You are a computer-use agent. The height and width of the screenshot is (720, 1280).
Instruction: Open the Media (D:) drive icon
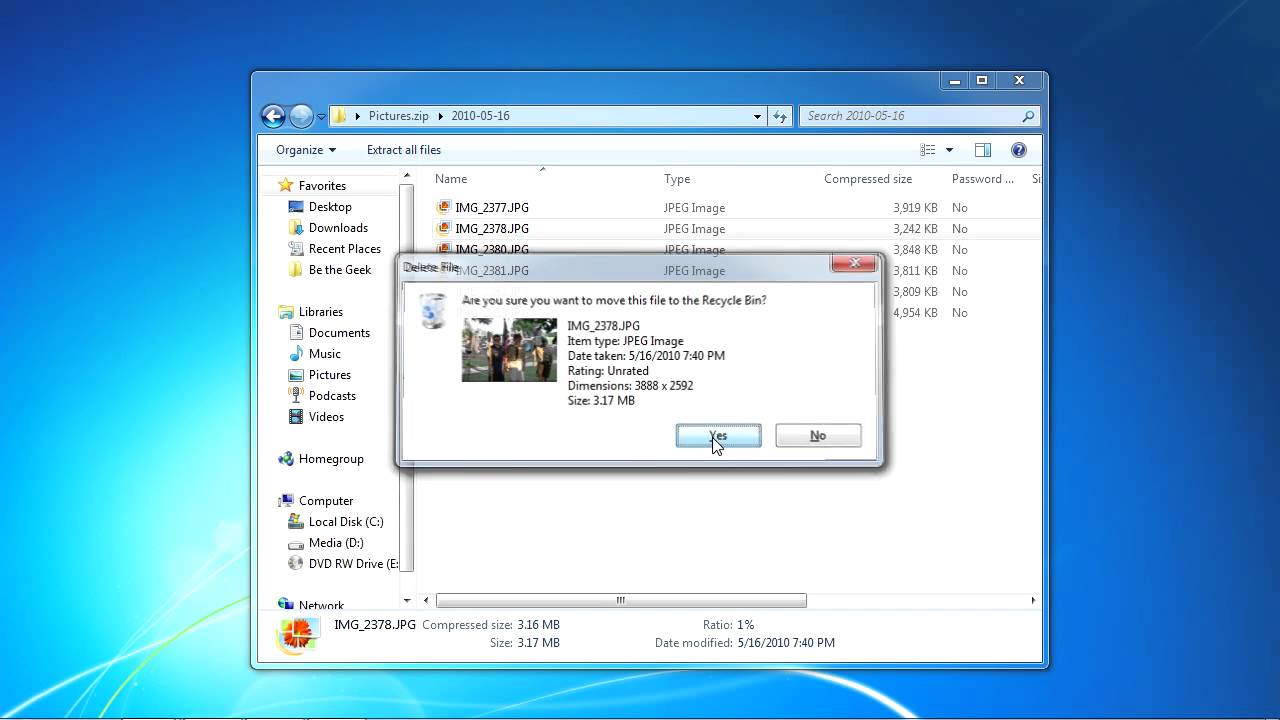click(x=296, y=543)
